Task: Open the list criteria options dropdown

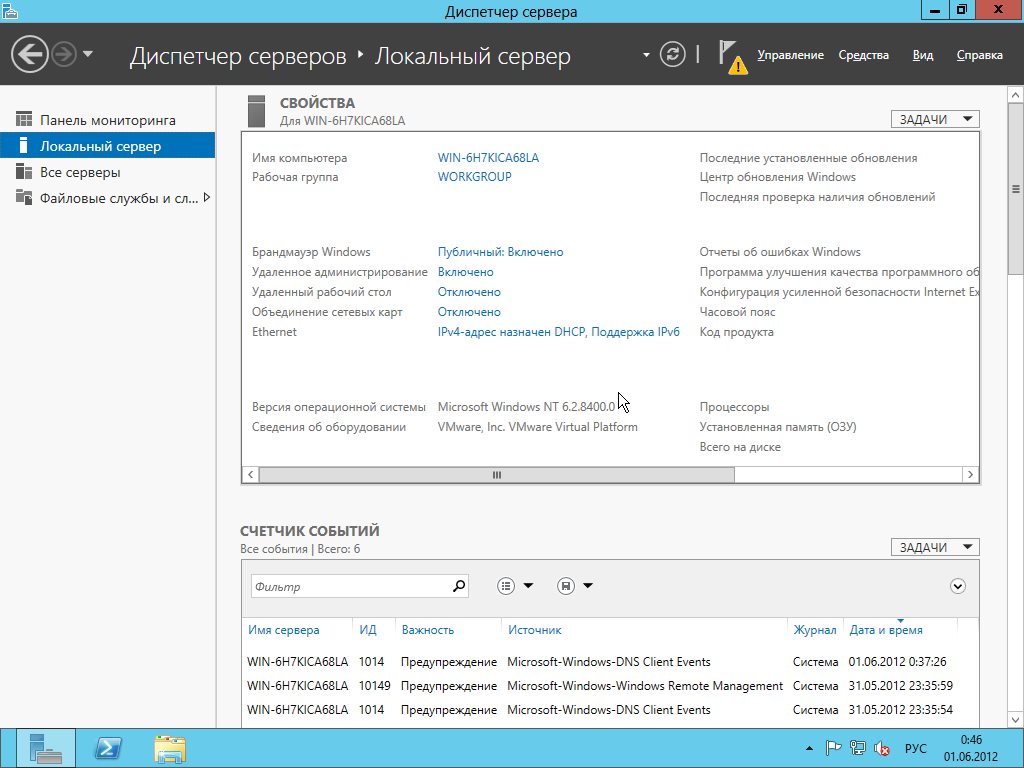Action: [x=515, y=586]
